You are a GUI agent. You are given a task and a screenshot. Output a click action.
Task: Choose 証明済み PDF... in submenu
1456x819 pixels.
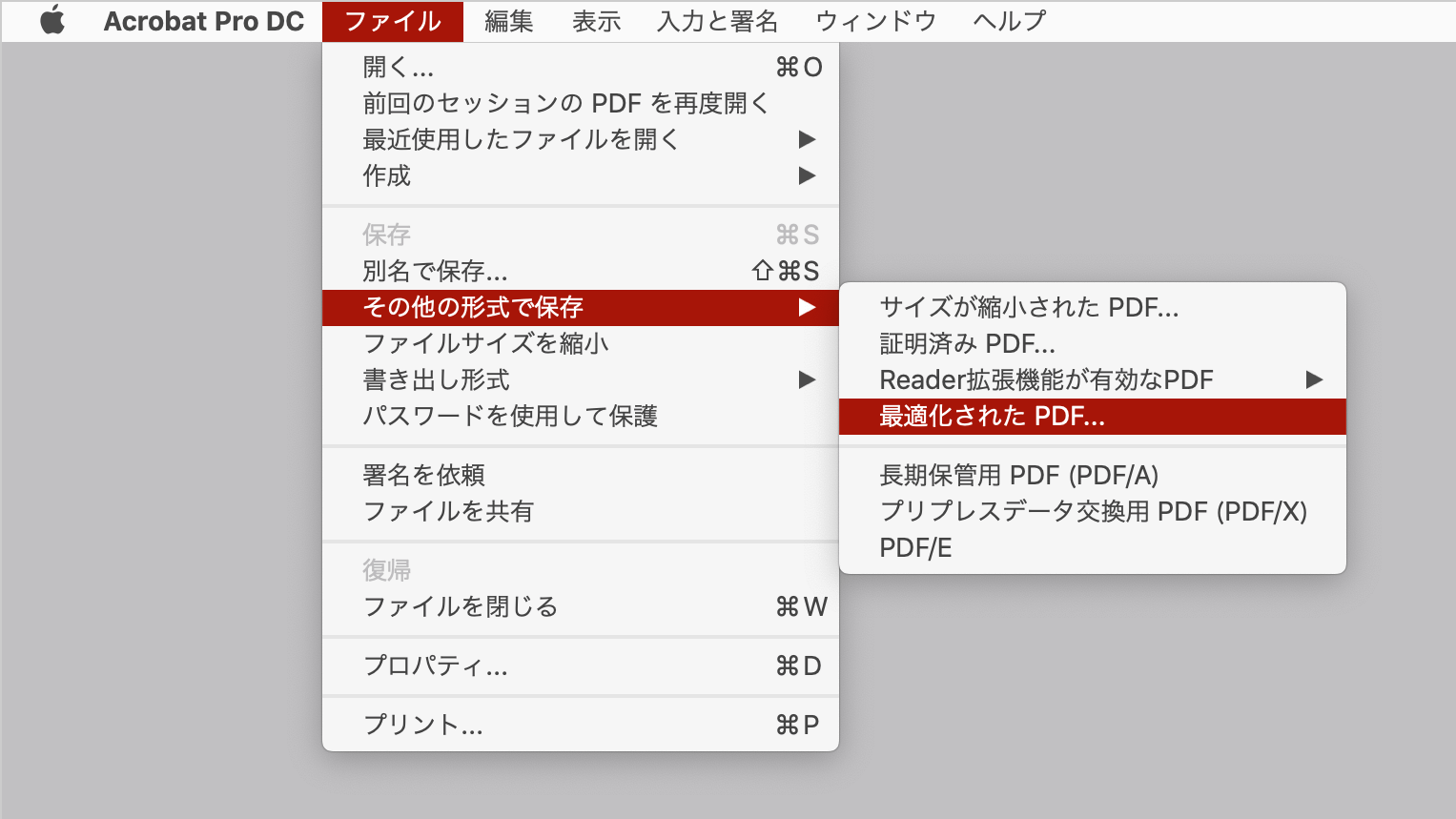pyautogui.click(x=1093, y=343)
